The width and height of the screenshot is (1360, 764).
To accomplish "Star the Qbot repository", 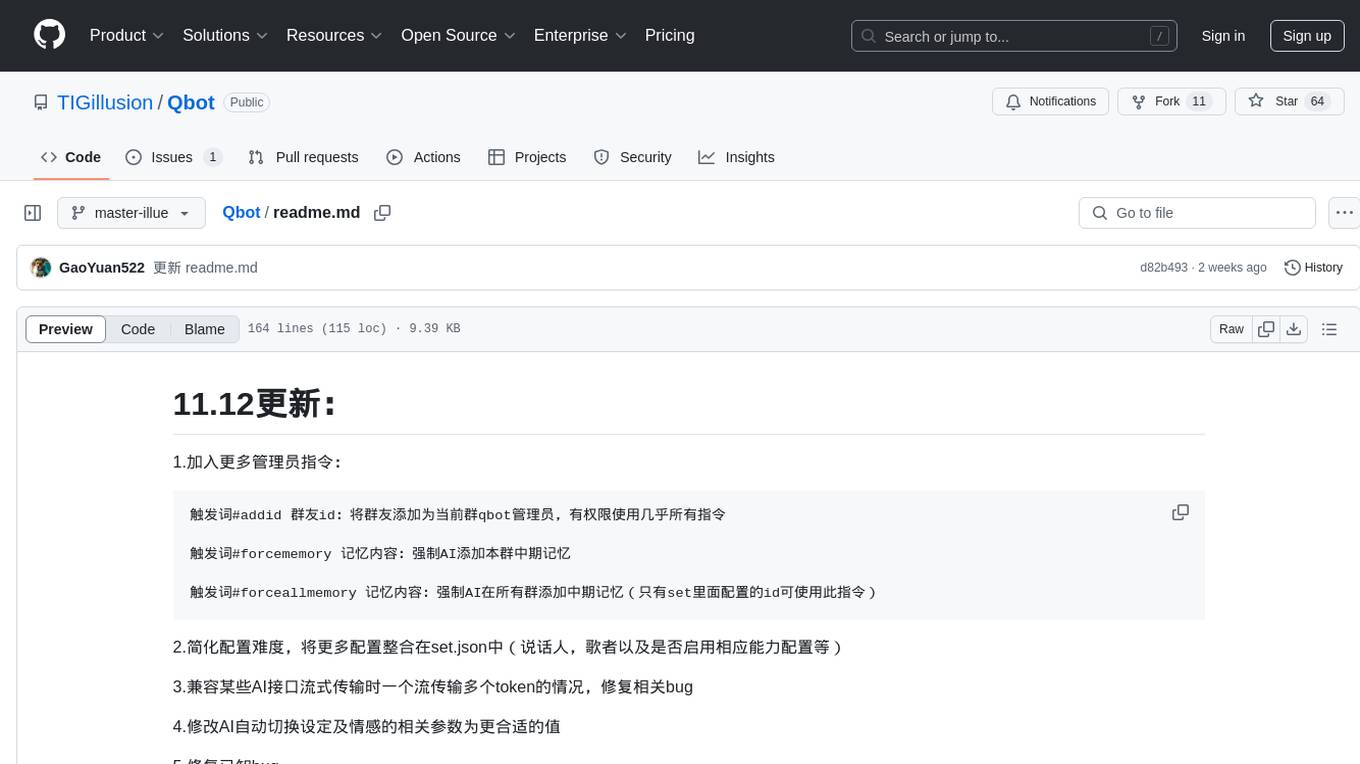I will pyautogui.click(x=1289, y=102).
